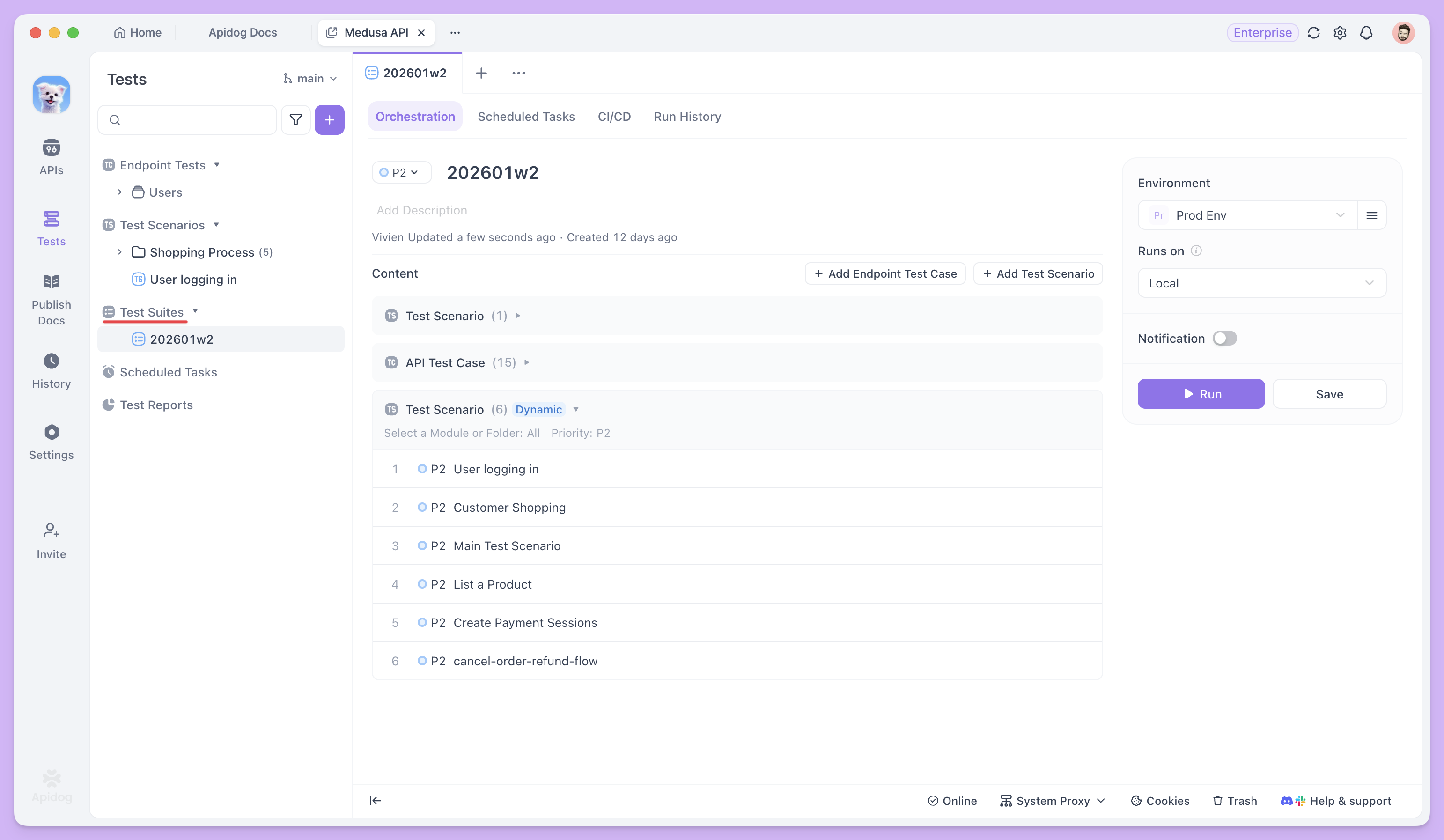Viewport: 1444px width, 840px height.
Task: Switch to the Run History tab
Action: pyautogui.click(x=687, y=116)
